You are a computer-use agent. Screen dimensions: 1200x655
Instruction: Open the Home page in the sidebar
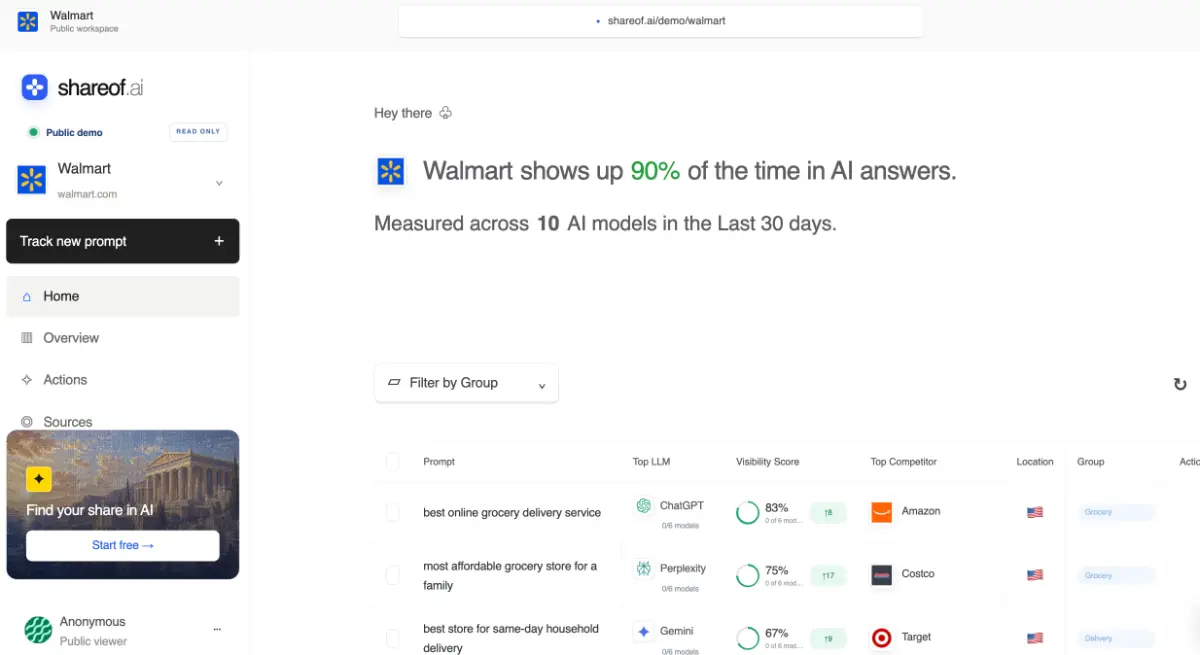[x=123, y=296]
